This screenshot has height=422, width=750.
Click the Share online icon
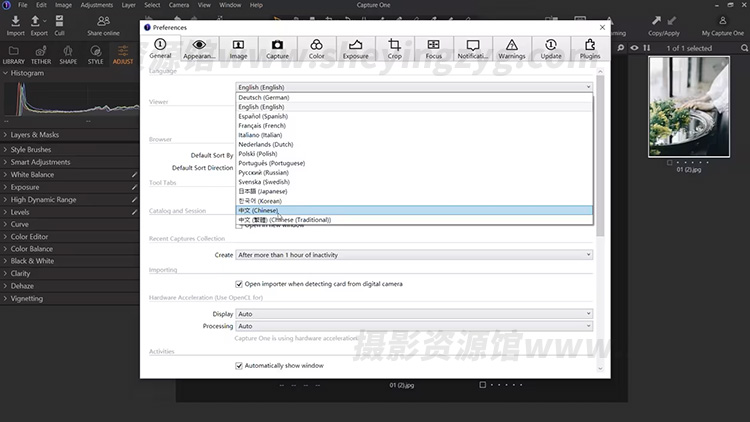click(x=103, y=24)
